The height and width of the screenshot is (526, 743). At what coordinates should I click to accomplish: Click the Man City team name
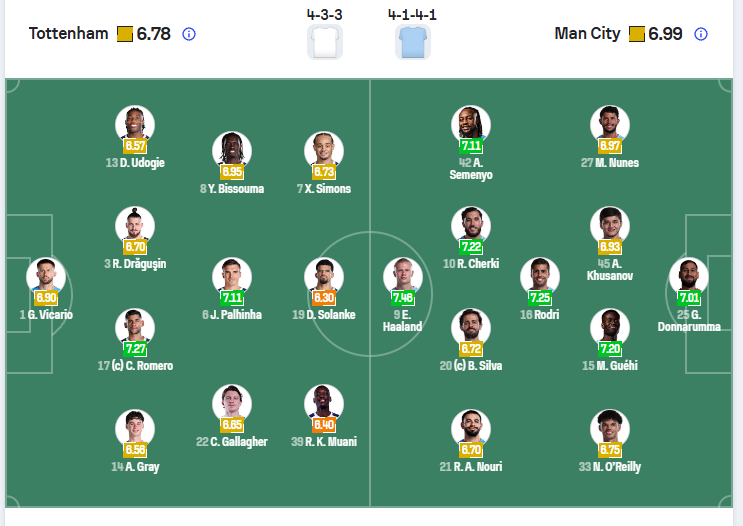pos(587,34)
